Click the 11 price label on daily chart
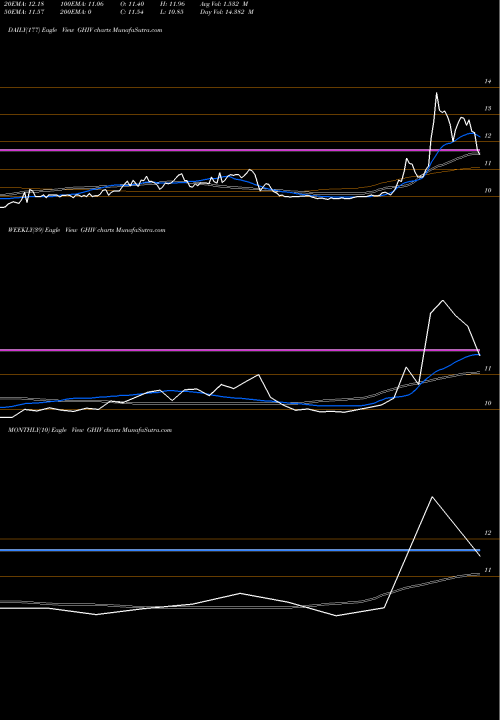The width and height of the screenshot is (500, 720). 488,163
